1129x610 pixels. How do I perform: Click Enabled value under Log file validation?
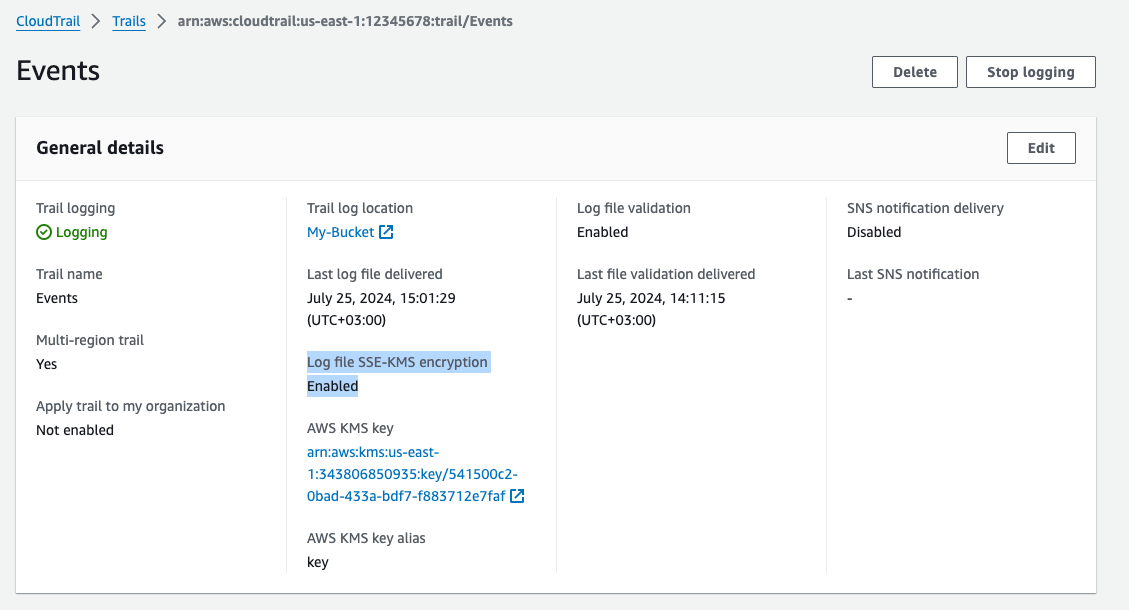tap(603, 232)
